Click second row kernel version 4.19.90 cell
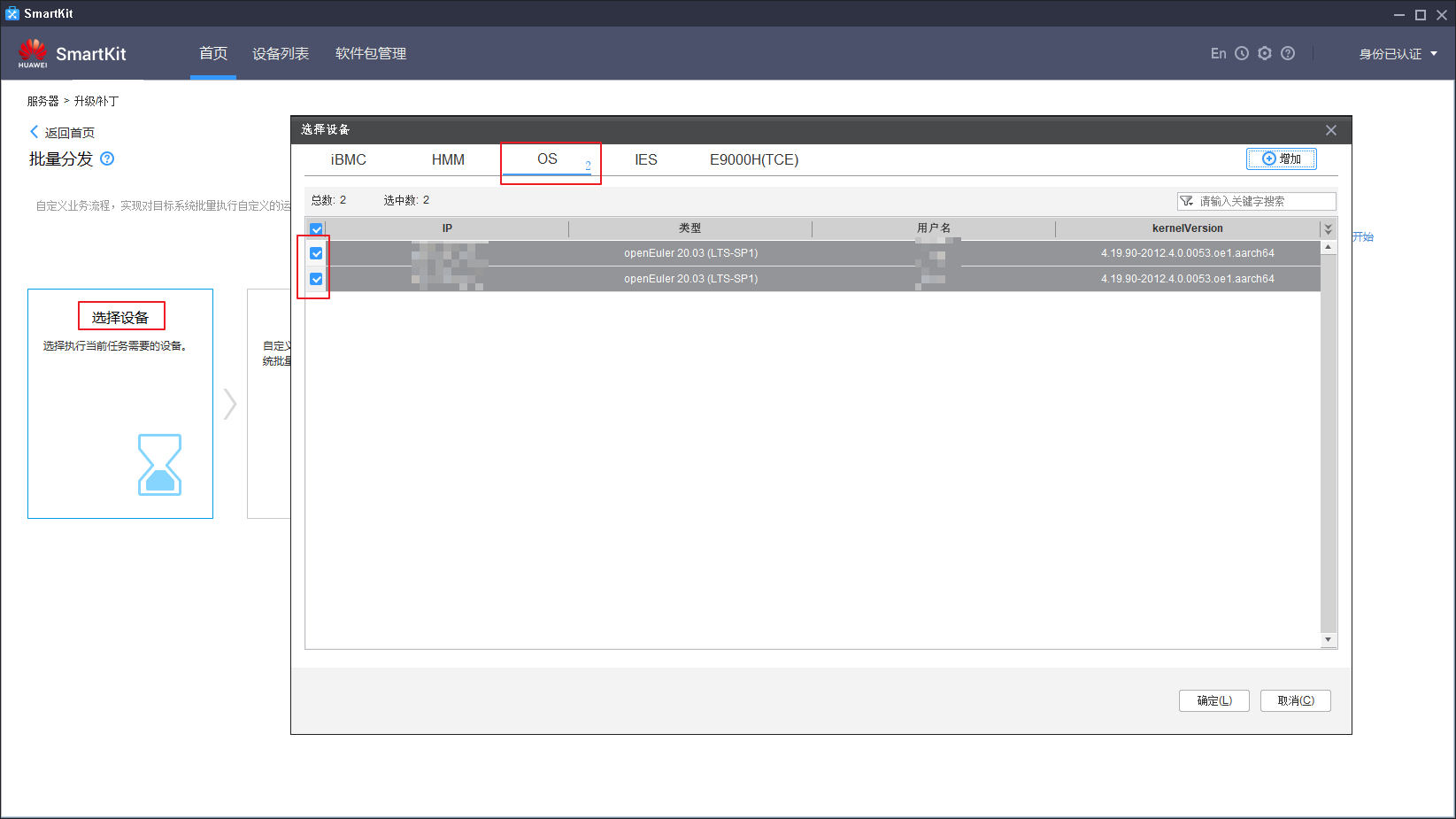 1188,279
